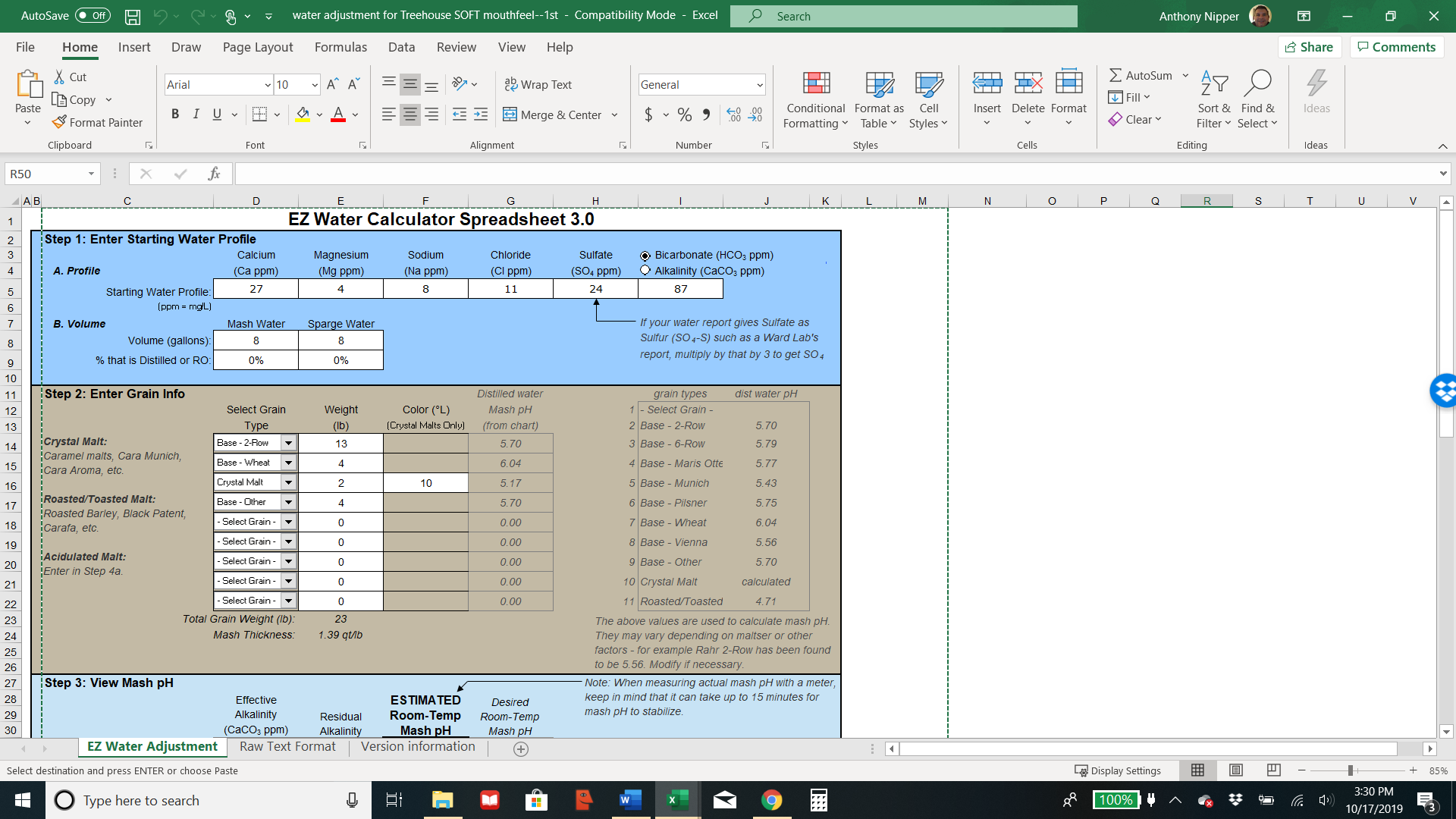1456x819 pixels.
Task: Open Base - 2-Row grain dropdown
Action: coord(288,443)
